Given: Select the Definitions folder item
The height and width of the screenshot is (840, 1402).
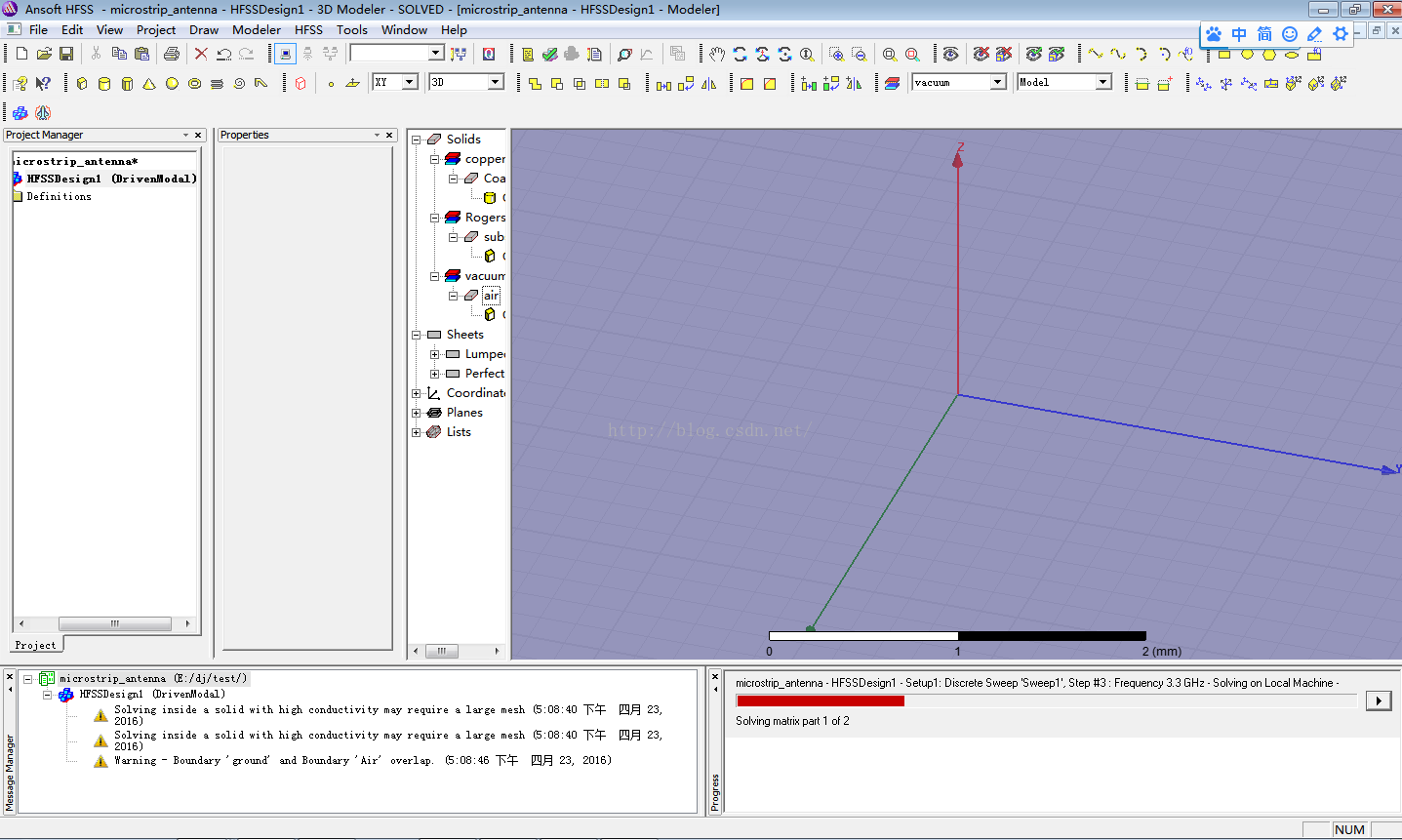Looking at the screenshot, I should [x=59, y=196].
